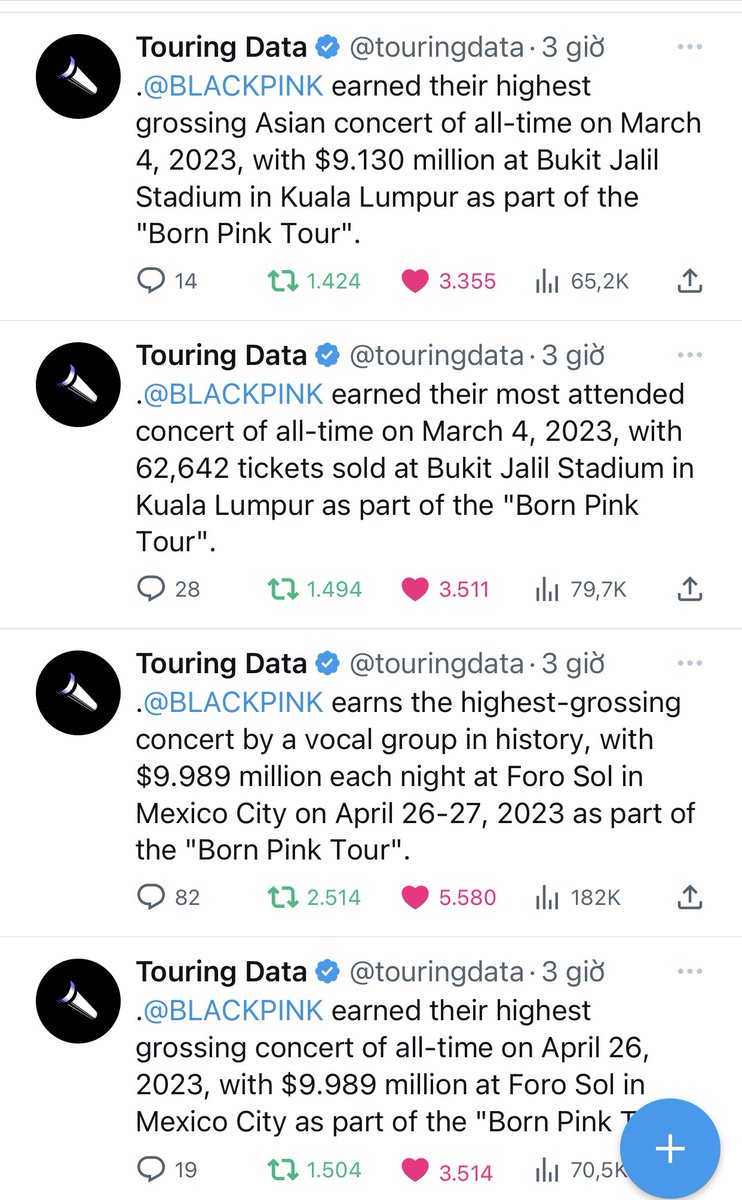Share the tweet with 79,7K views
The width and height of the screenshot is (742, 1200).
[x=690, y=590]
